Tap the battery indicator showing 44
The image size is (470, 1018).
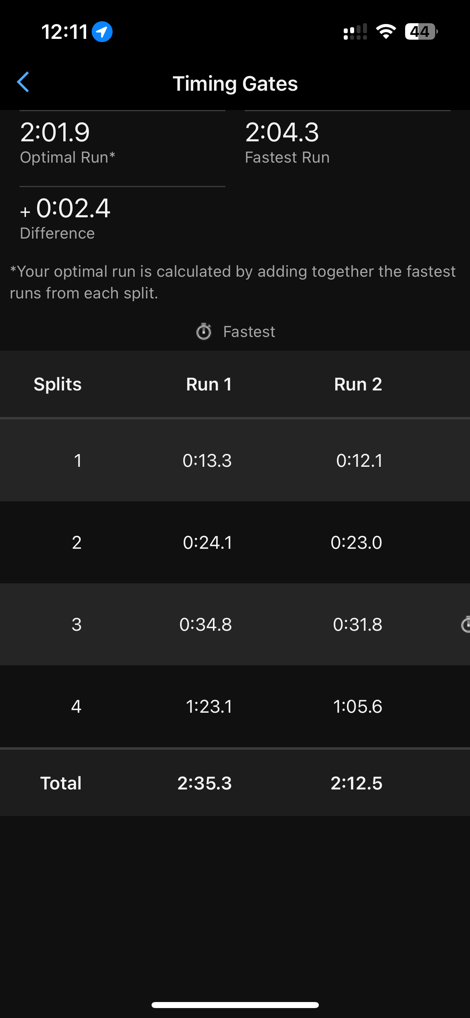[x=421, y=31]
